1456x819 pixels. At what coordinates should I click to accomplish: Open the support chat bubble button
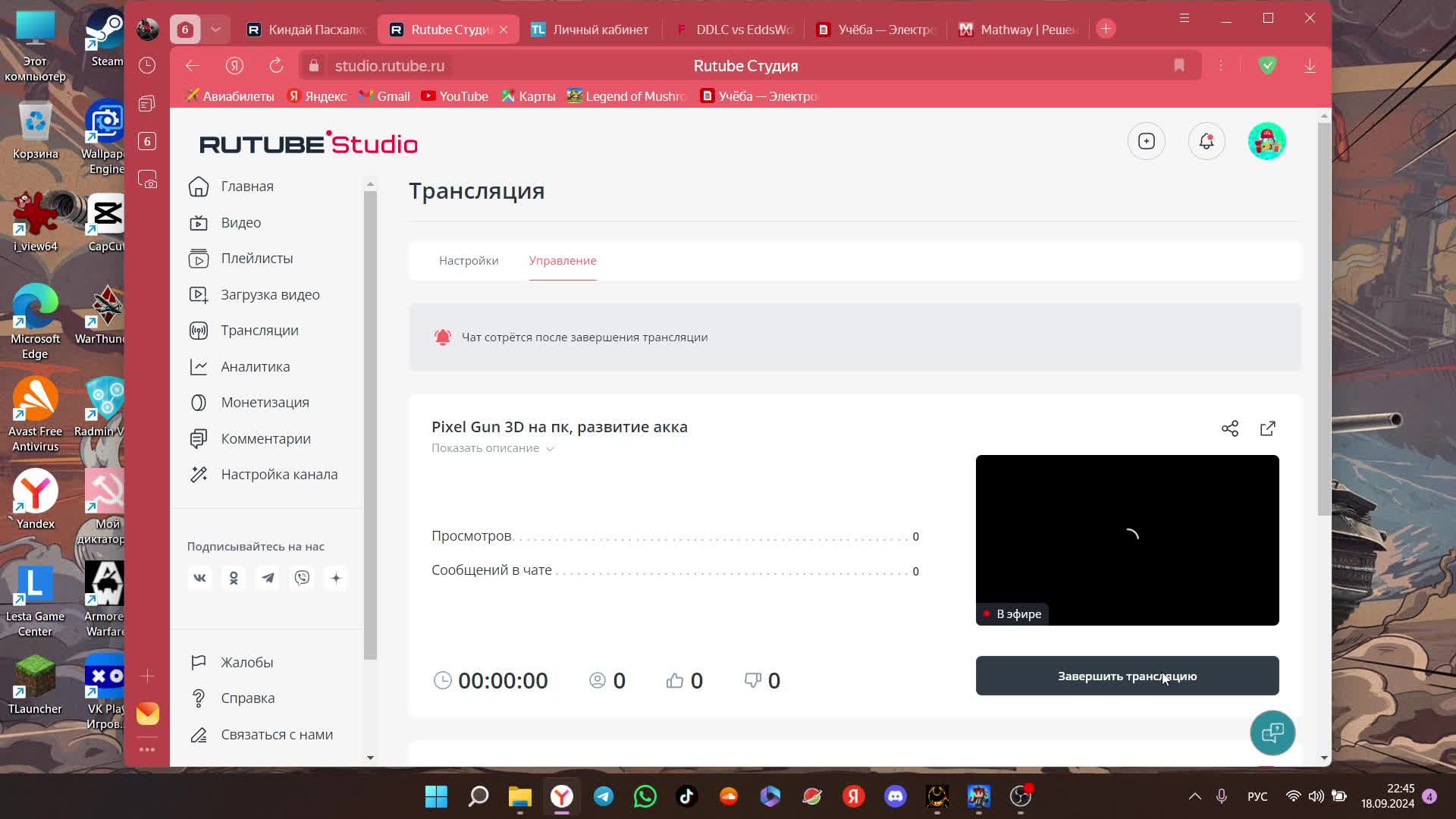pos(1272,733)
